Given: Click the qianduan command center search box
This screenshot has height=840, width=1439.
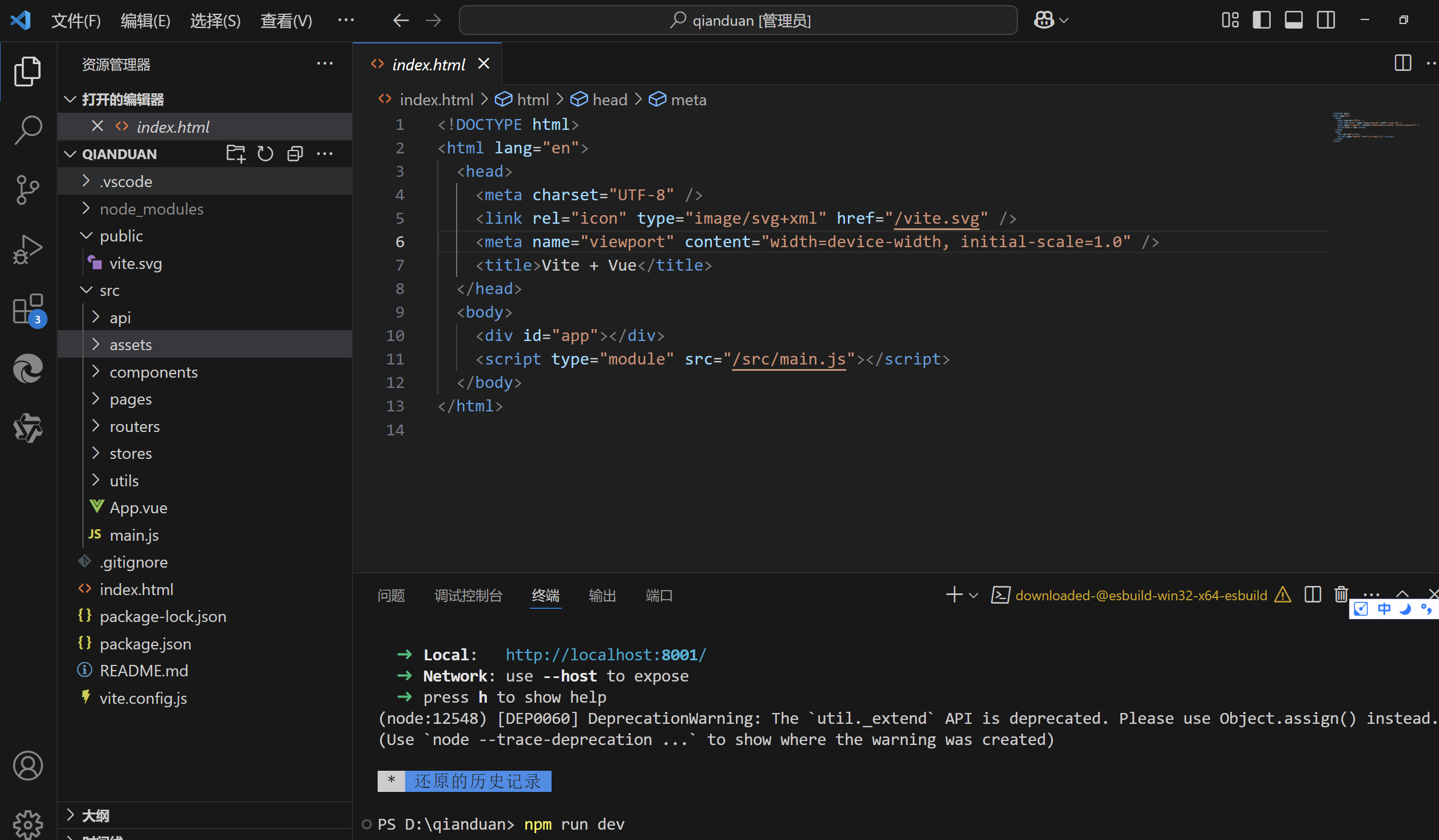Looking at the screenshot, I should [x=738, y=21].
